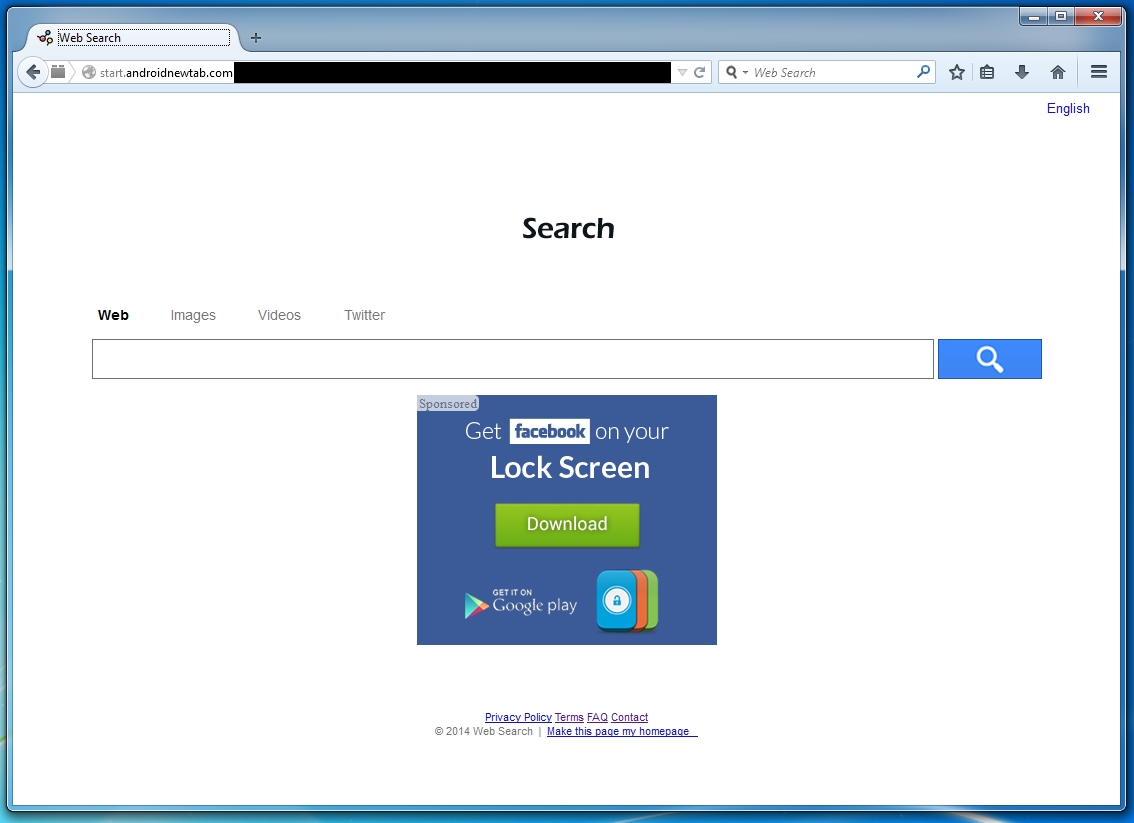1134x823 pixels.
Task: Click the main page search text box
Action: coord(513,359)
